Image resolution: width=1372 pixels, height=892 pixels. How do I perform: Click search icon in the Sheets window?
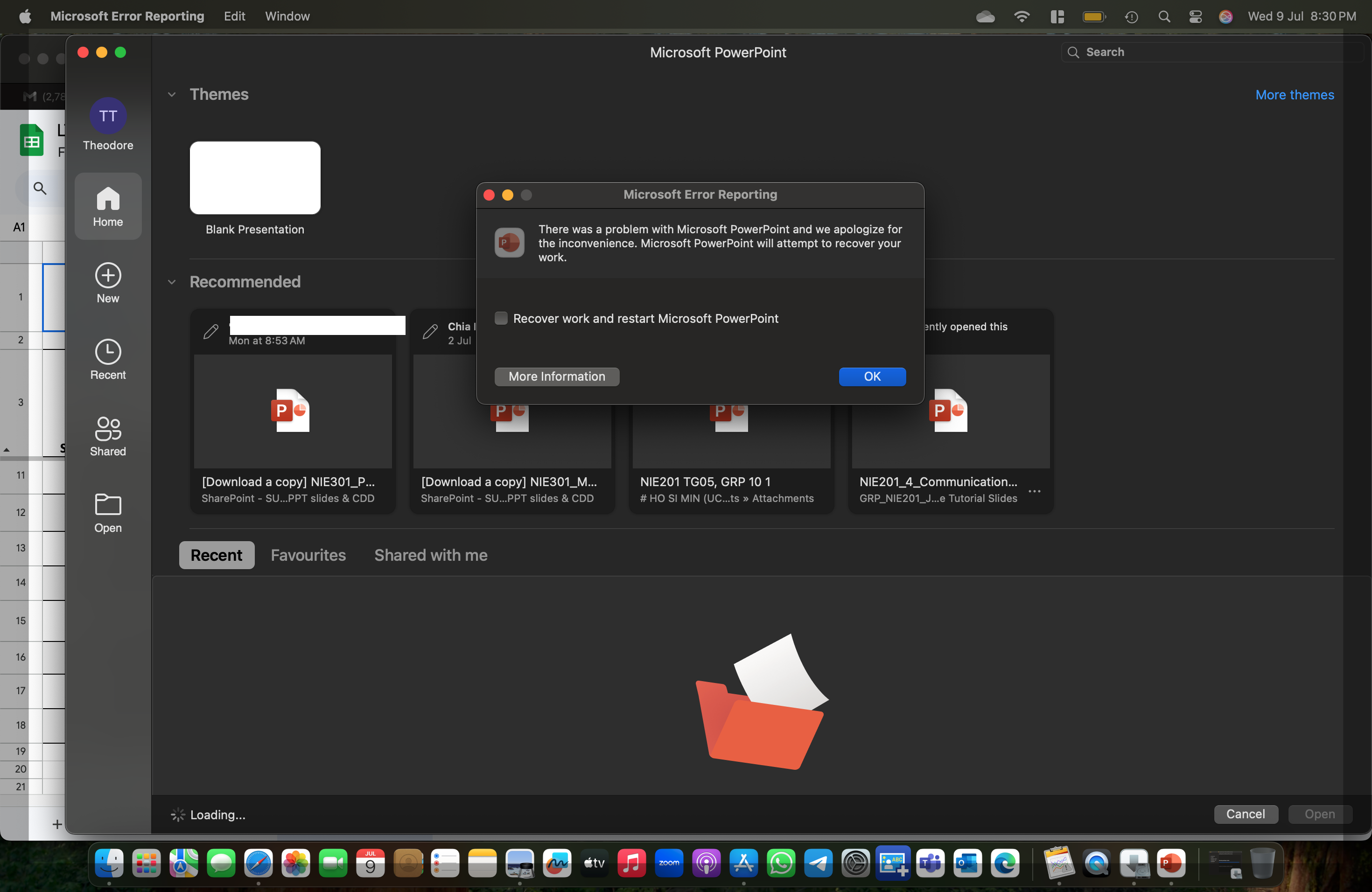click(x=40, y=188)
